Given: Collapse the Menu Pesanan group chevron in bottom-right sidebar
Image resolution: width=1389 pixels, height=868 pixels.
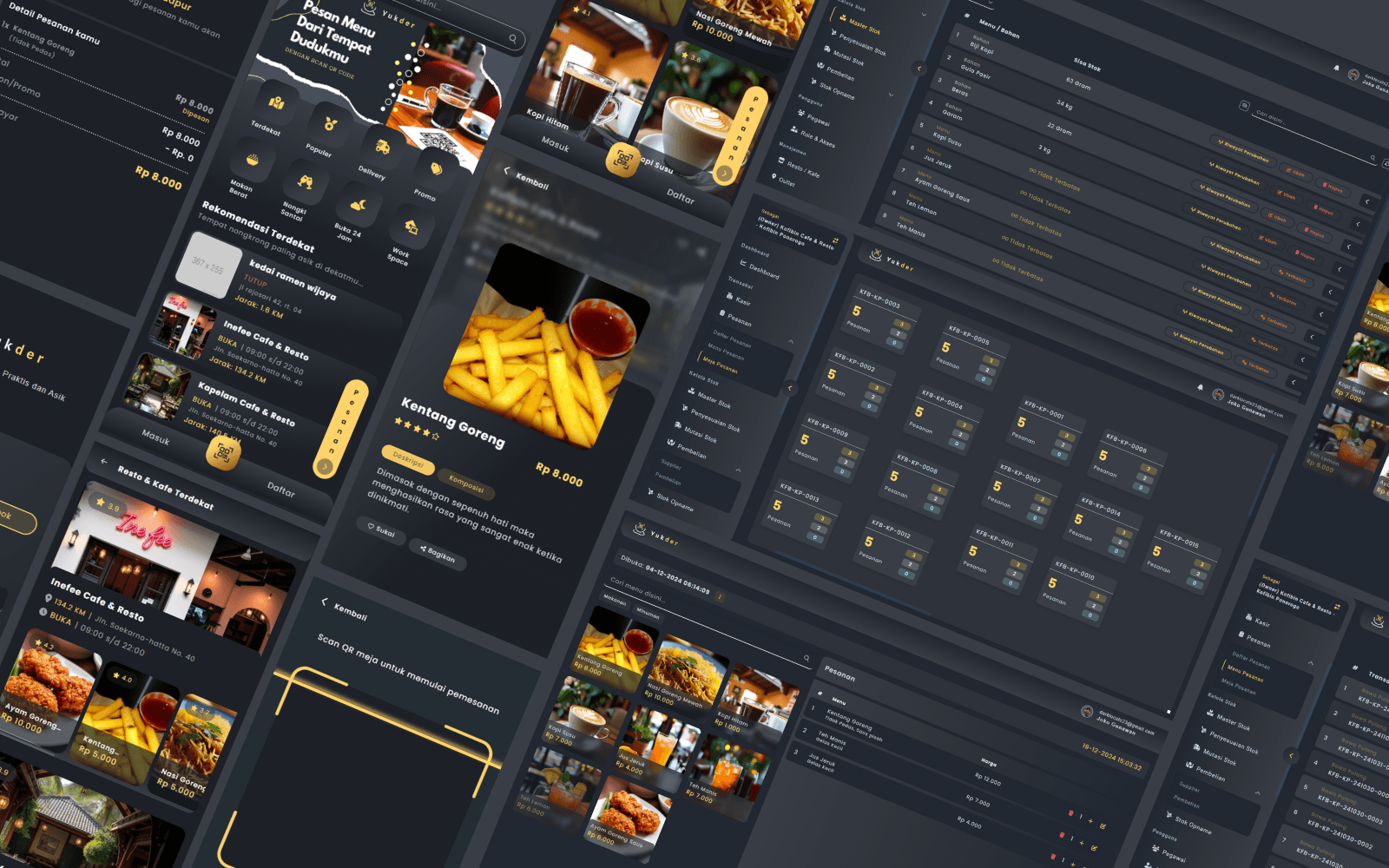Looking at the screenshot, I should point(1310,663).
